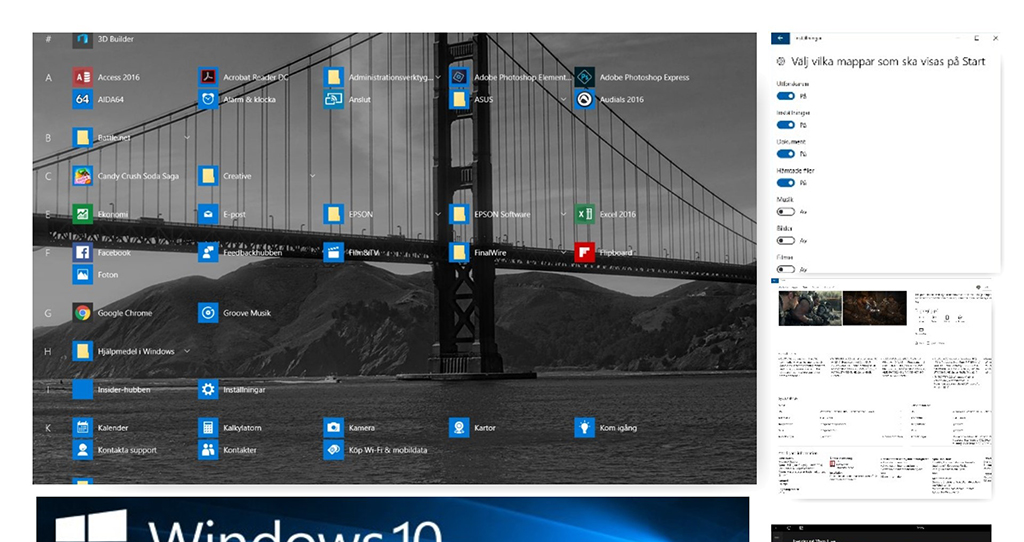Open Kom igång lightbulb app

click(605, 428)
